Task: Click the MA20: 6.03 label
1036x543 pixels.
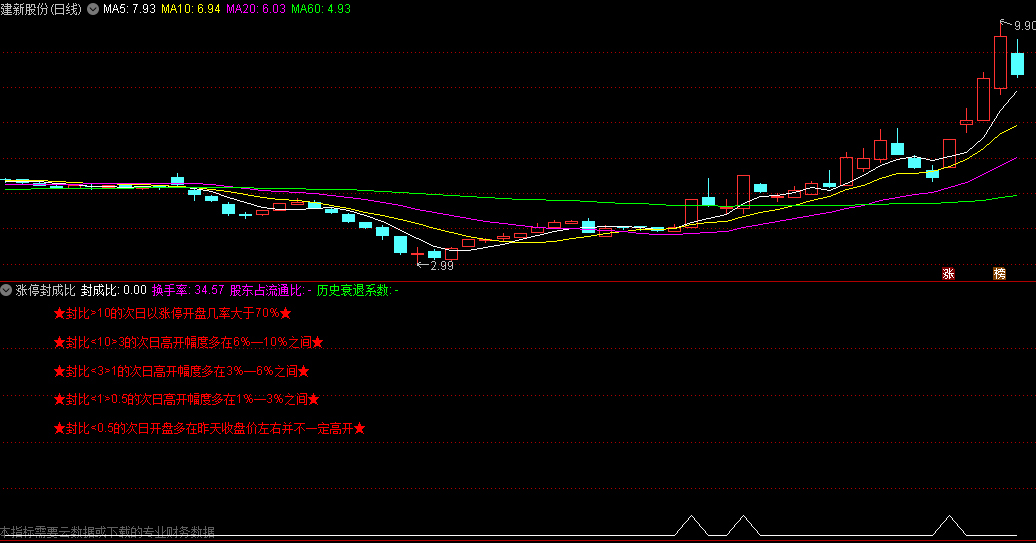Action: [x=256, y=9]
